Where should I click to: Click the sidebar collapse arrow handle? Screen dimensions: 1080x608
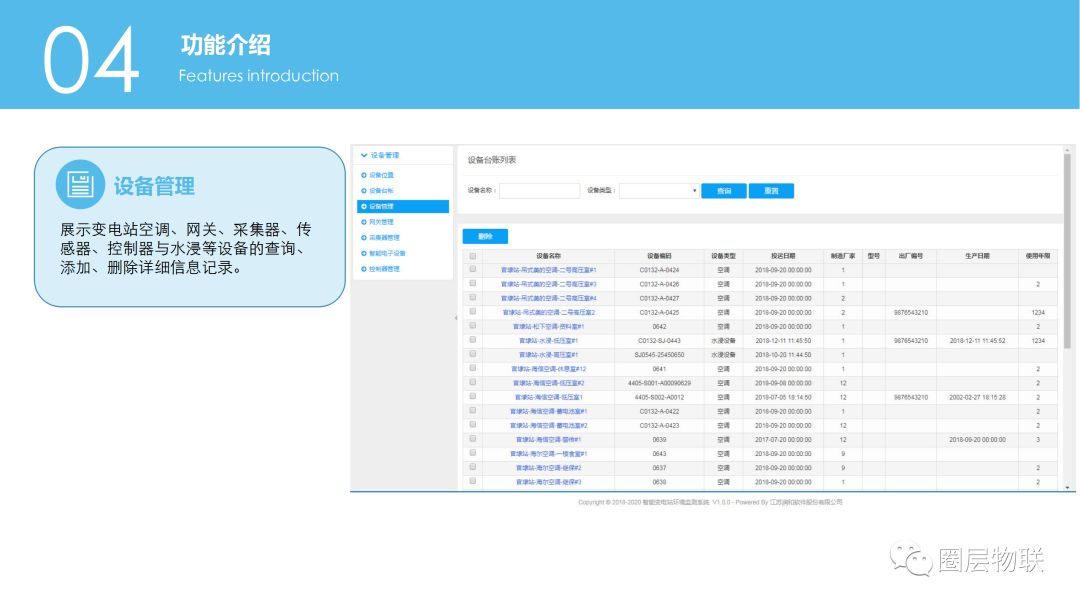point(455,318)
